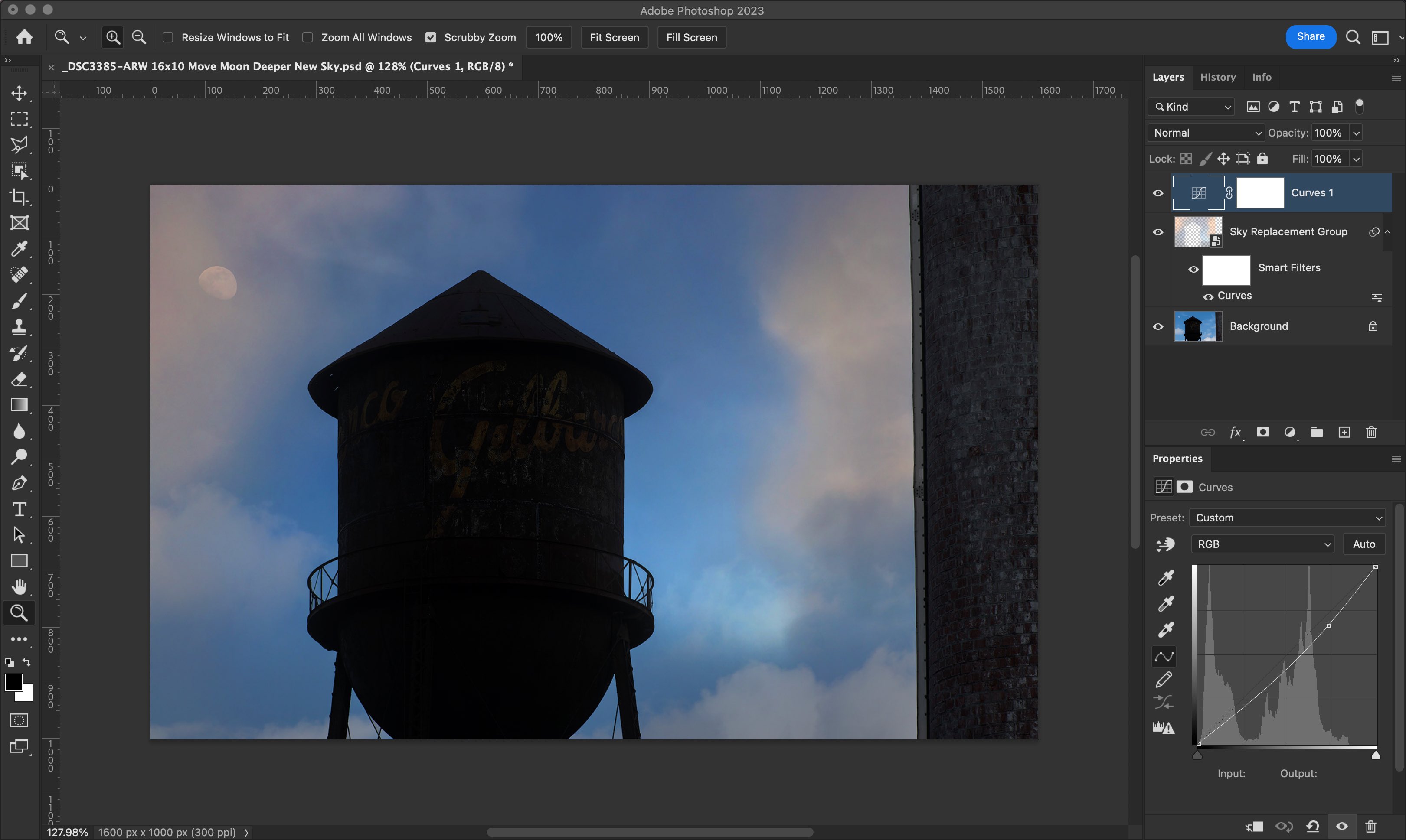The height and width of the screenshot is (840, 1406).
Task: Select the Horizontal Type tool
Action: [19, 509]
